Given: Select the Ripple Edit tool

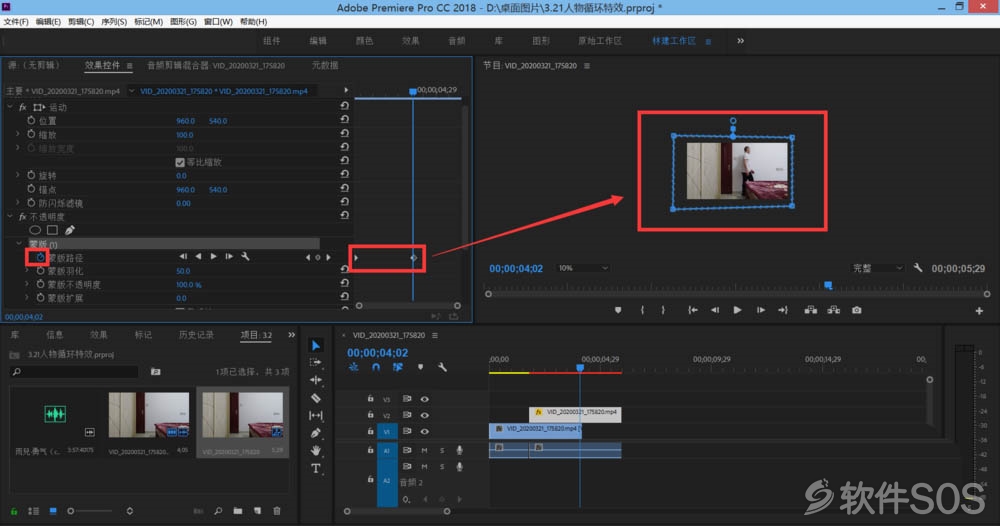Looking at the screenshot, I should click(316, 380).
